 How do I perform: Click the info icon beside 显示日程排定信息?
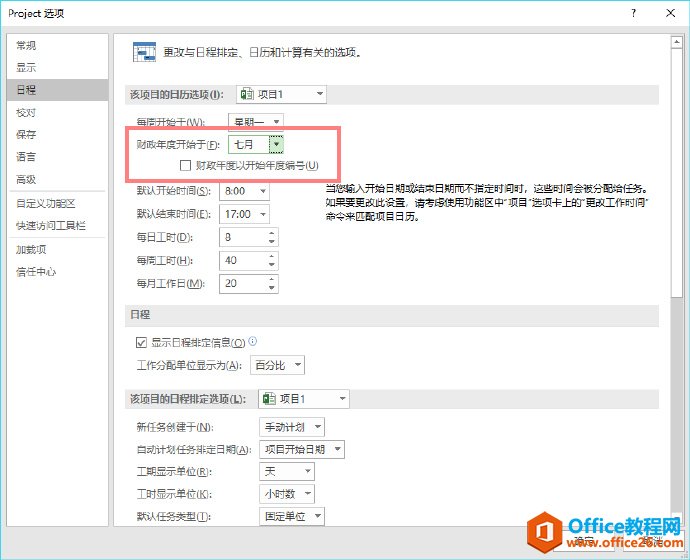coord(253,341)
